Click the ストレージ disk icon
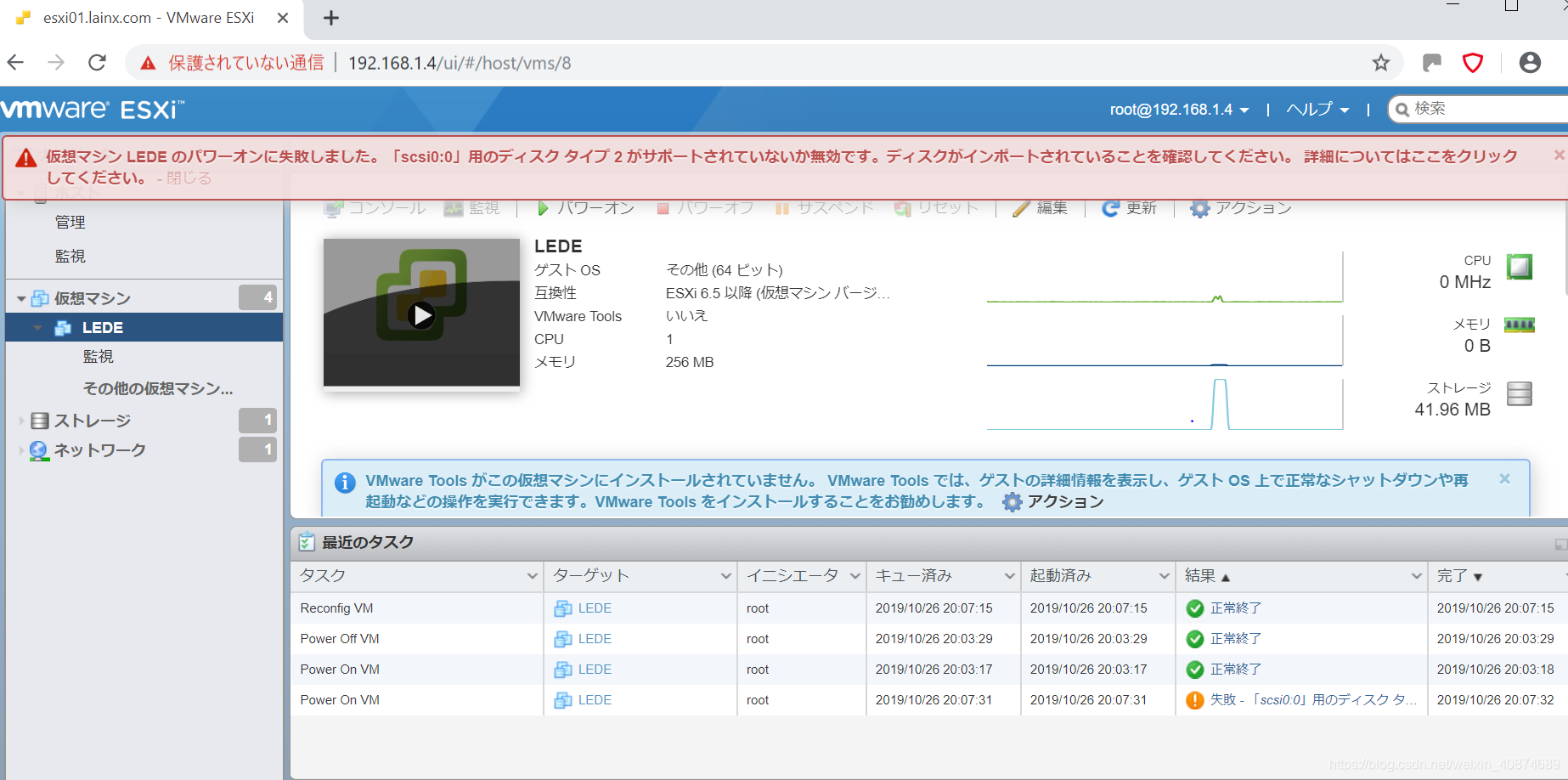Viewport: 1568px width, 780px height. click(1520, 393)
